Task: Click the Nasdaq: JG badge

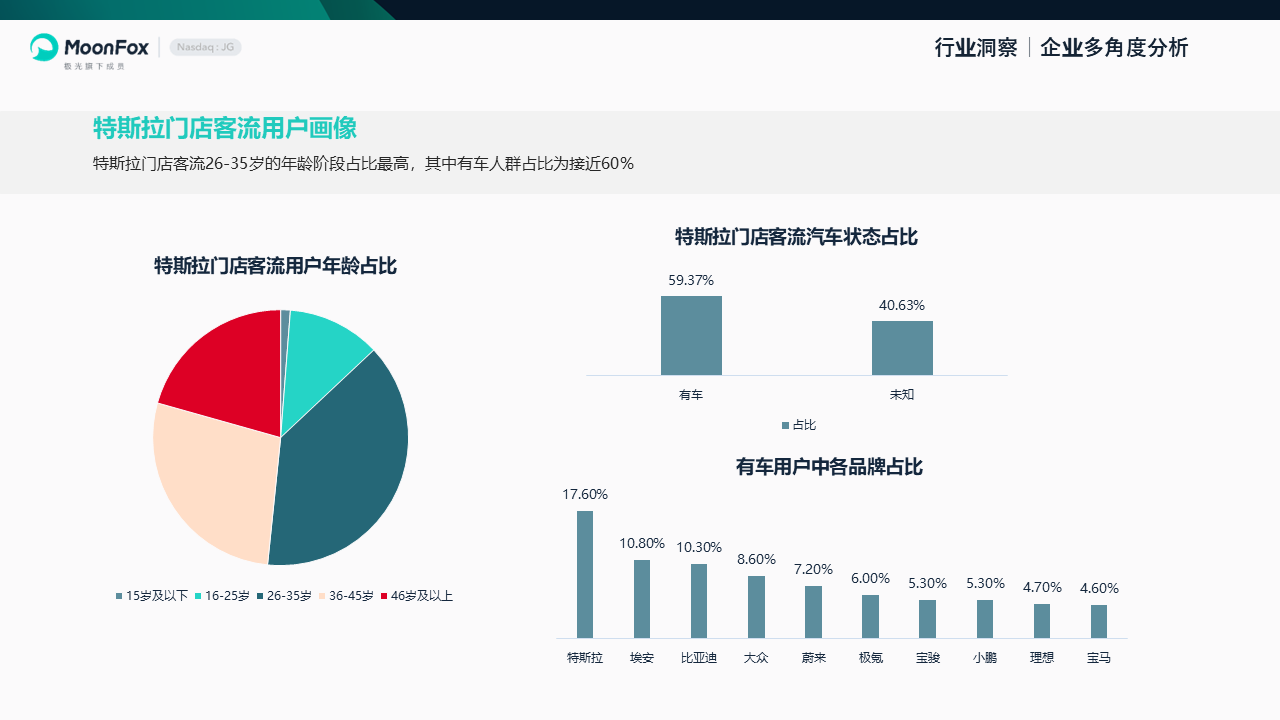Action: tap(205, 47)
